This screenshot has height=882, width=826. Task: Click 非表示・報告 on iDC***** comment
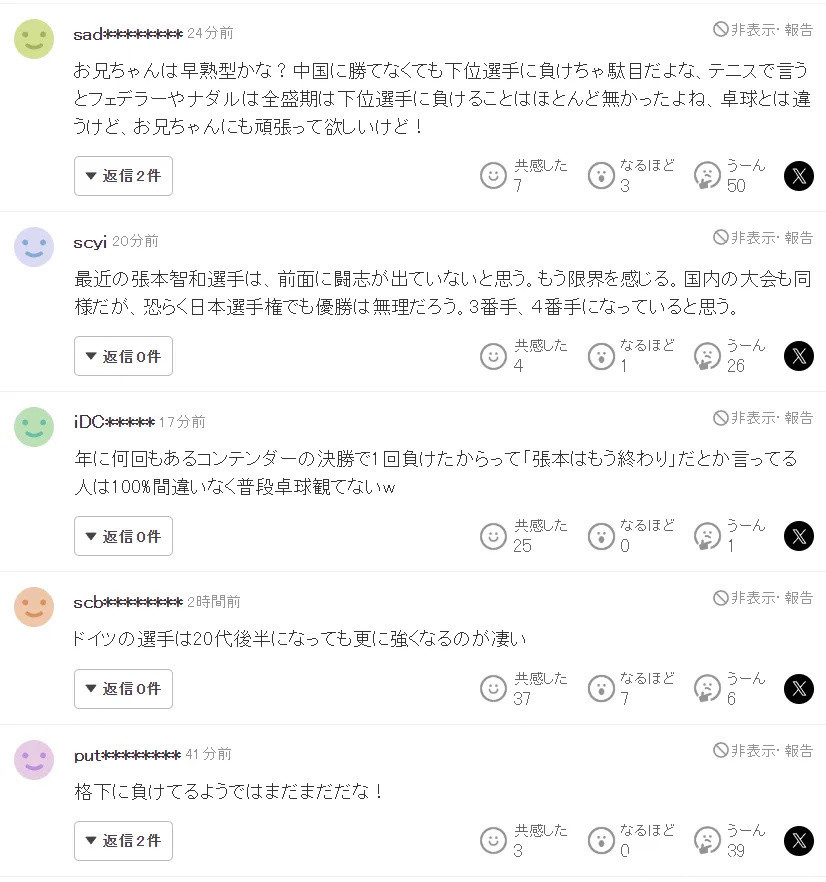tap(763, 417)
